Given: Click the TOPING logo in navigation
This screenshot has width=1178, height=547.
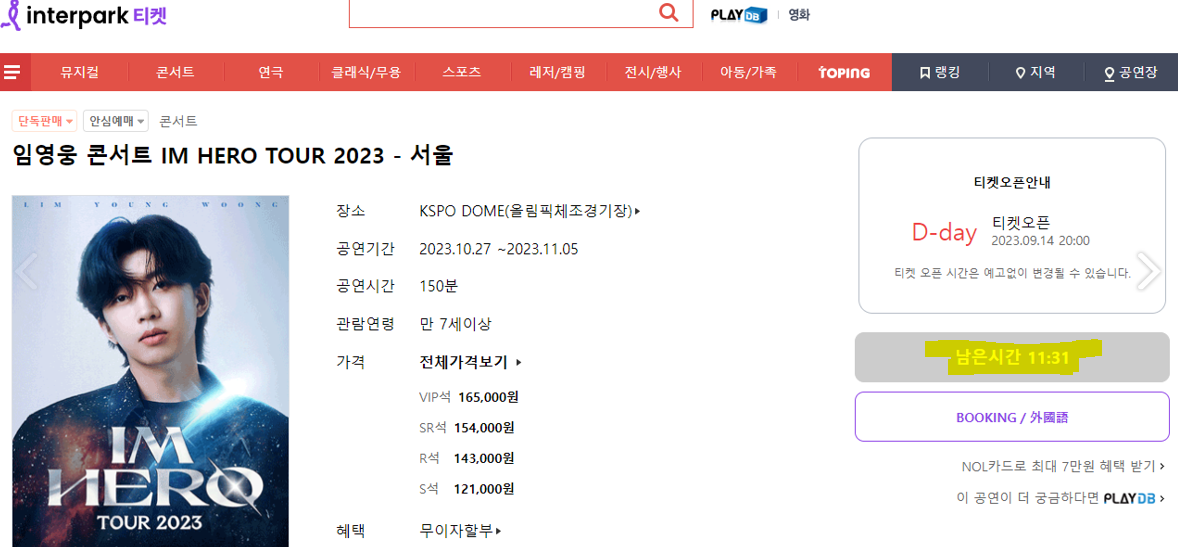Looking at the screenshot, I should (844, 73).
